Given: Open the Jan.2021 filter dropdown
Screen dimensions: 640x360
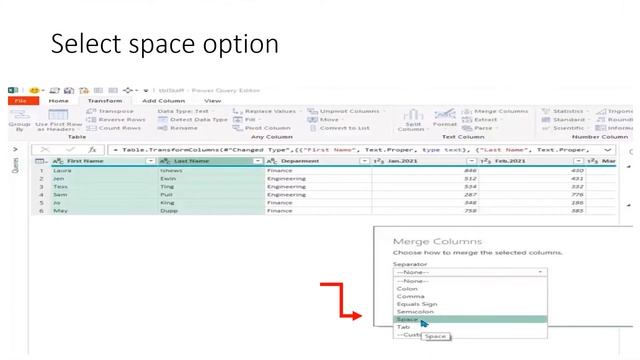Looking at the screenshot, I should (472, 161).
